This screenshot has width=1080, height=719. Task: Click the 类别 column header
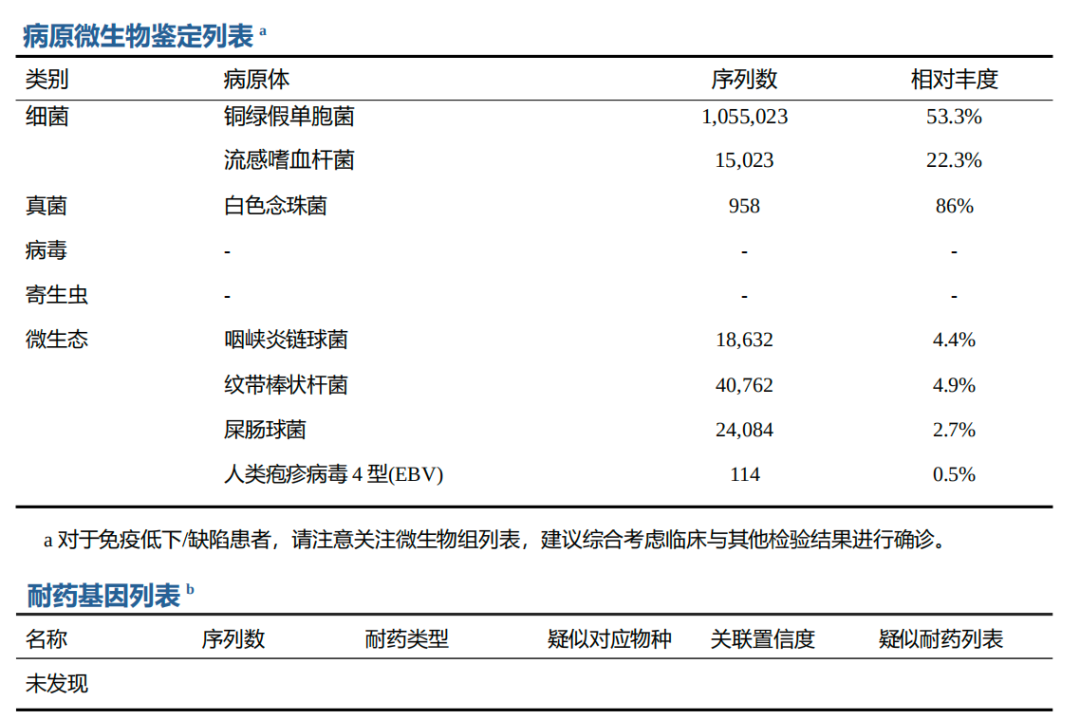point(47,79)
